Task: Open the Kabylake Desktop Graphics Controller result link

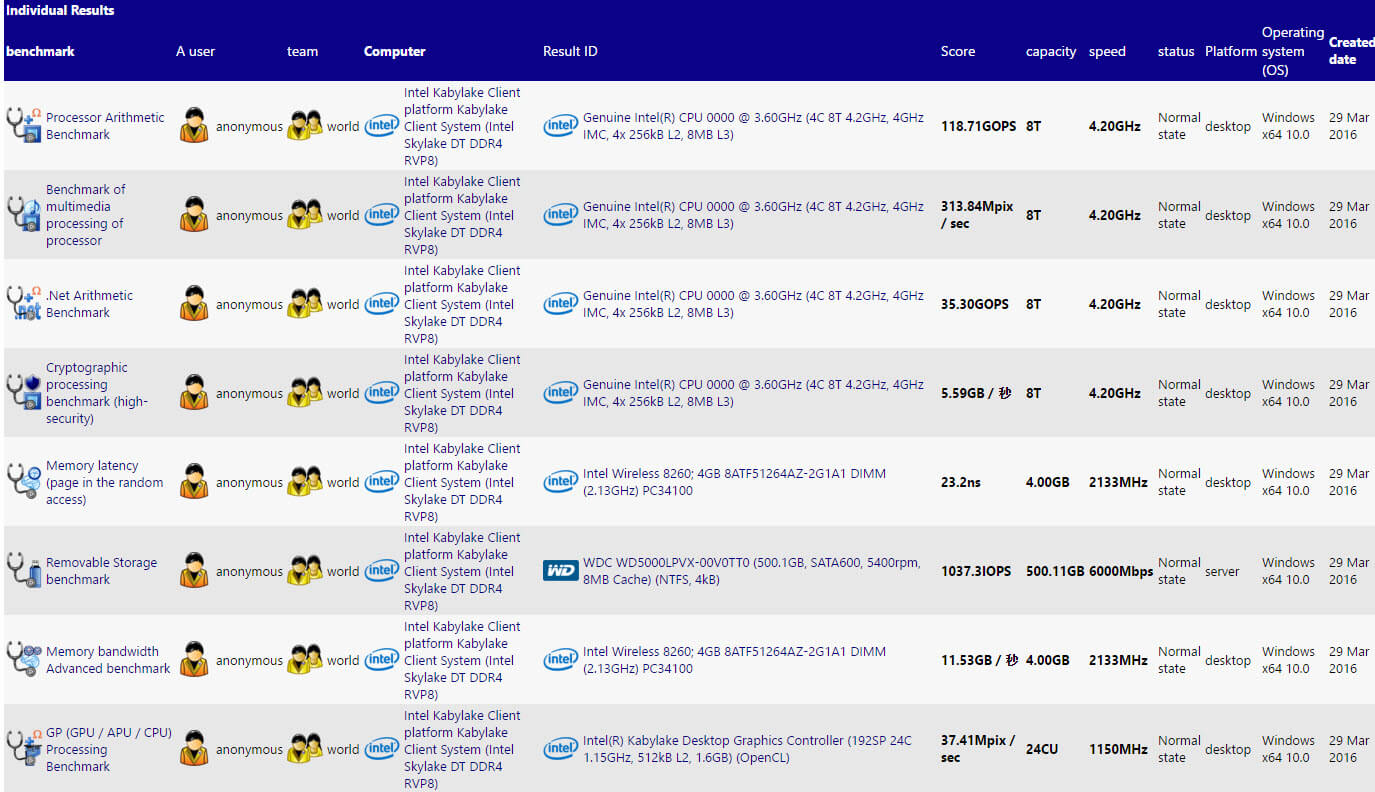Action: pyautogui.click(x=748, y=749)
